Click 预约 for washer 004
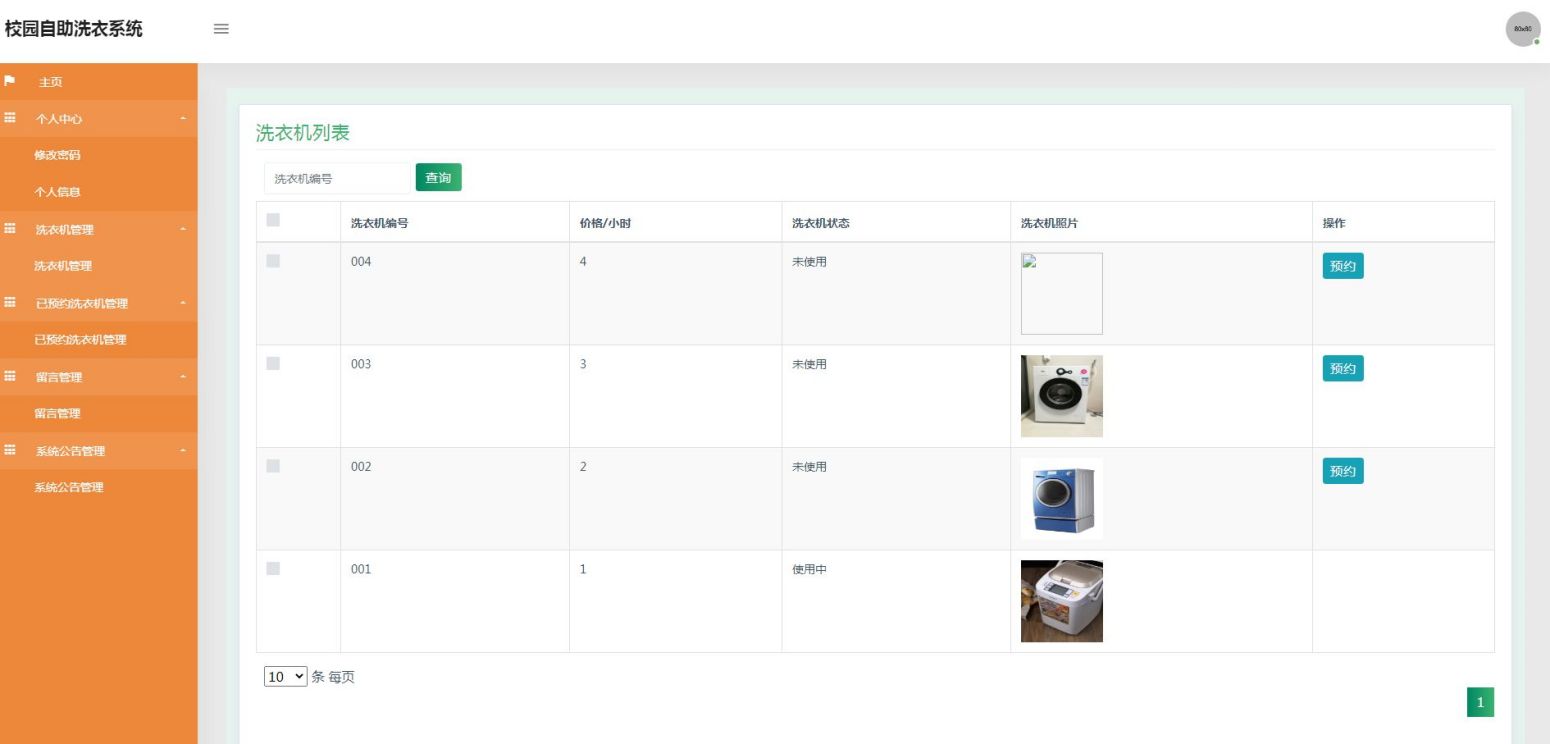 click(x=1343, y=266)
